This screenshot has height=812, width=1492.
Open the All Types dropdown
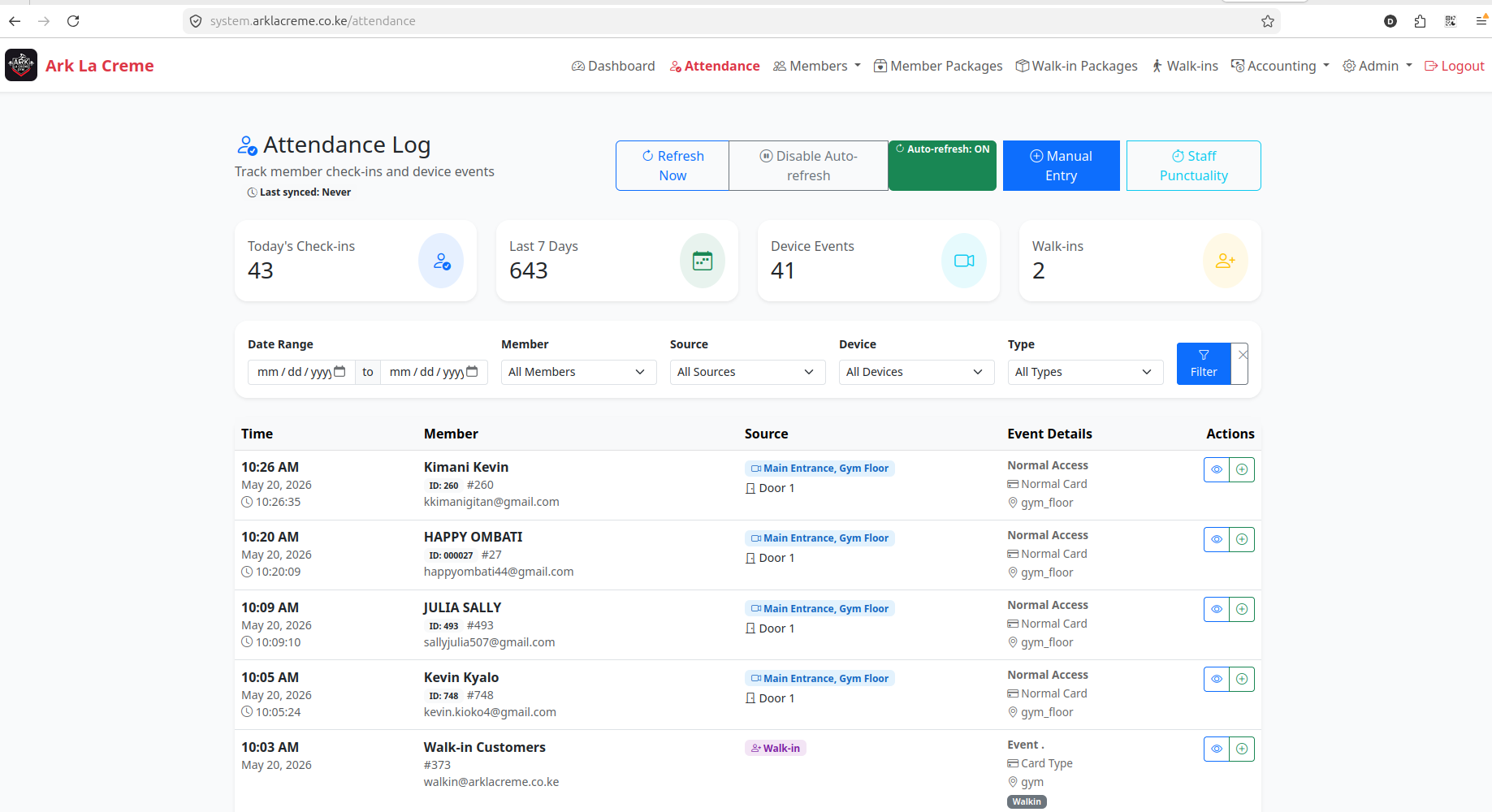1085,372
